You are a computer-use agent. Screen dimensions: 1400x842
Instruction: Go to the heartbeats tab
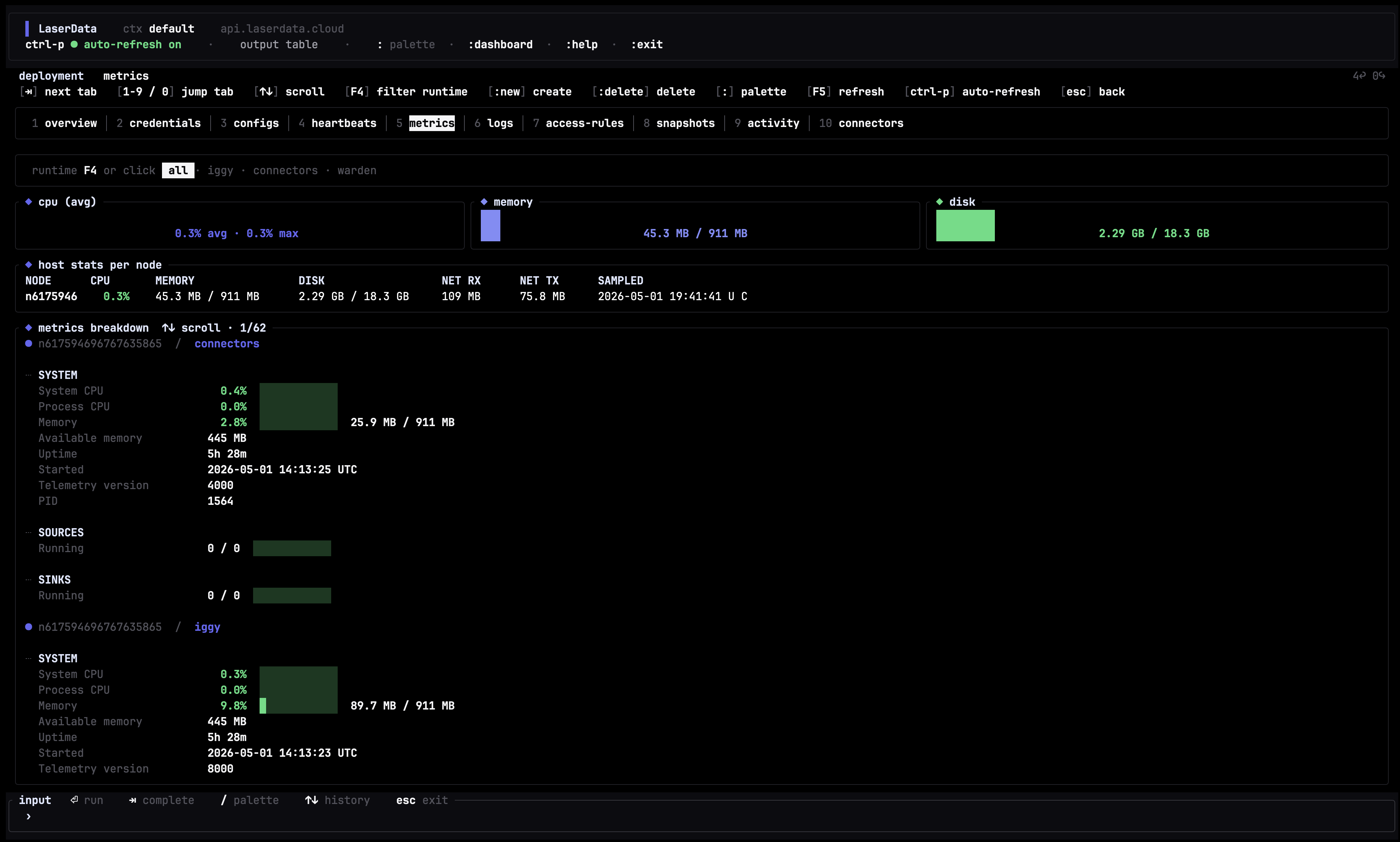point(337,123)
